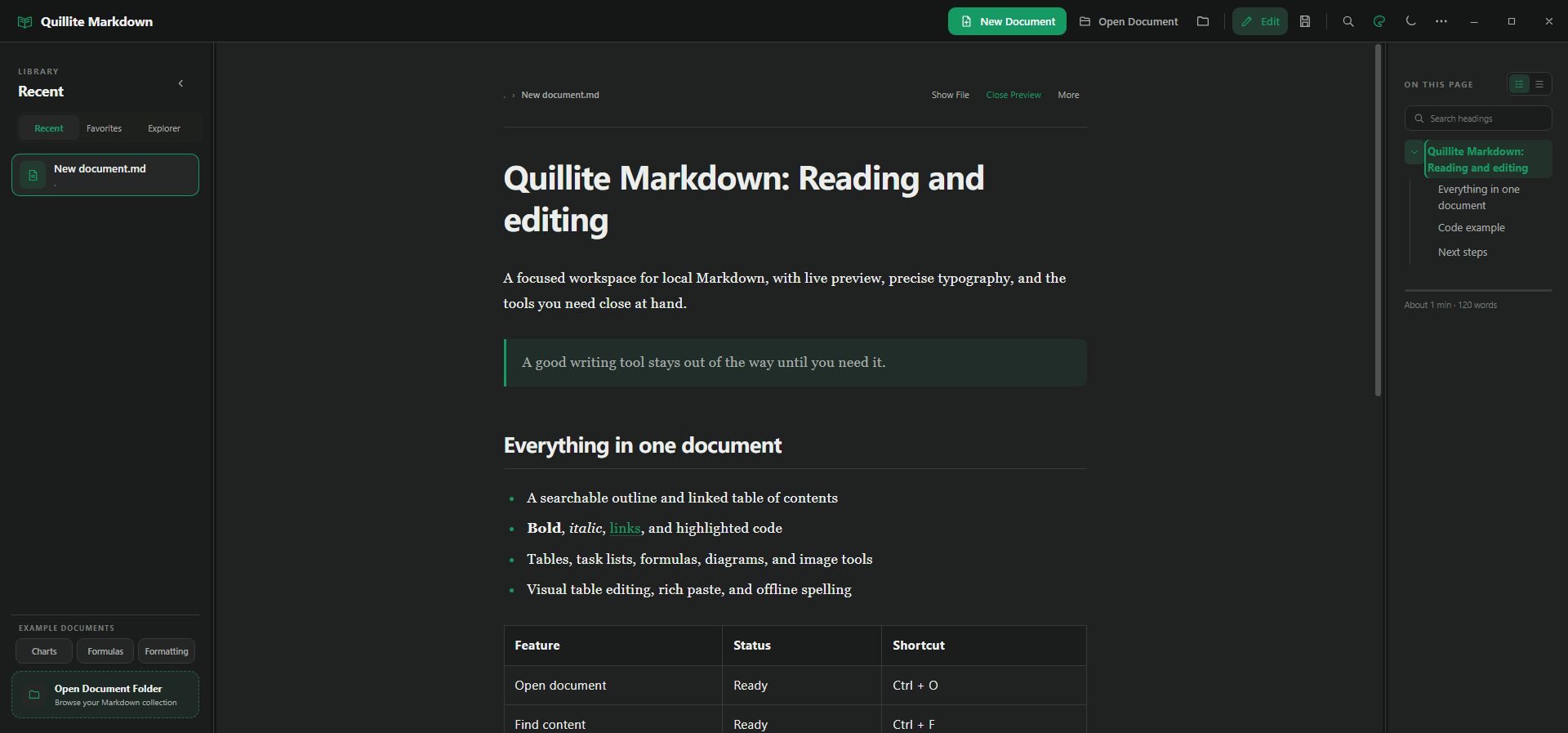The image size is (1568, 733).
Task: Open the folder icon beside Open Document
Action: (1203, 21)
